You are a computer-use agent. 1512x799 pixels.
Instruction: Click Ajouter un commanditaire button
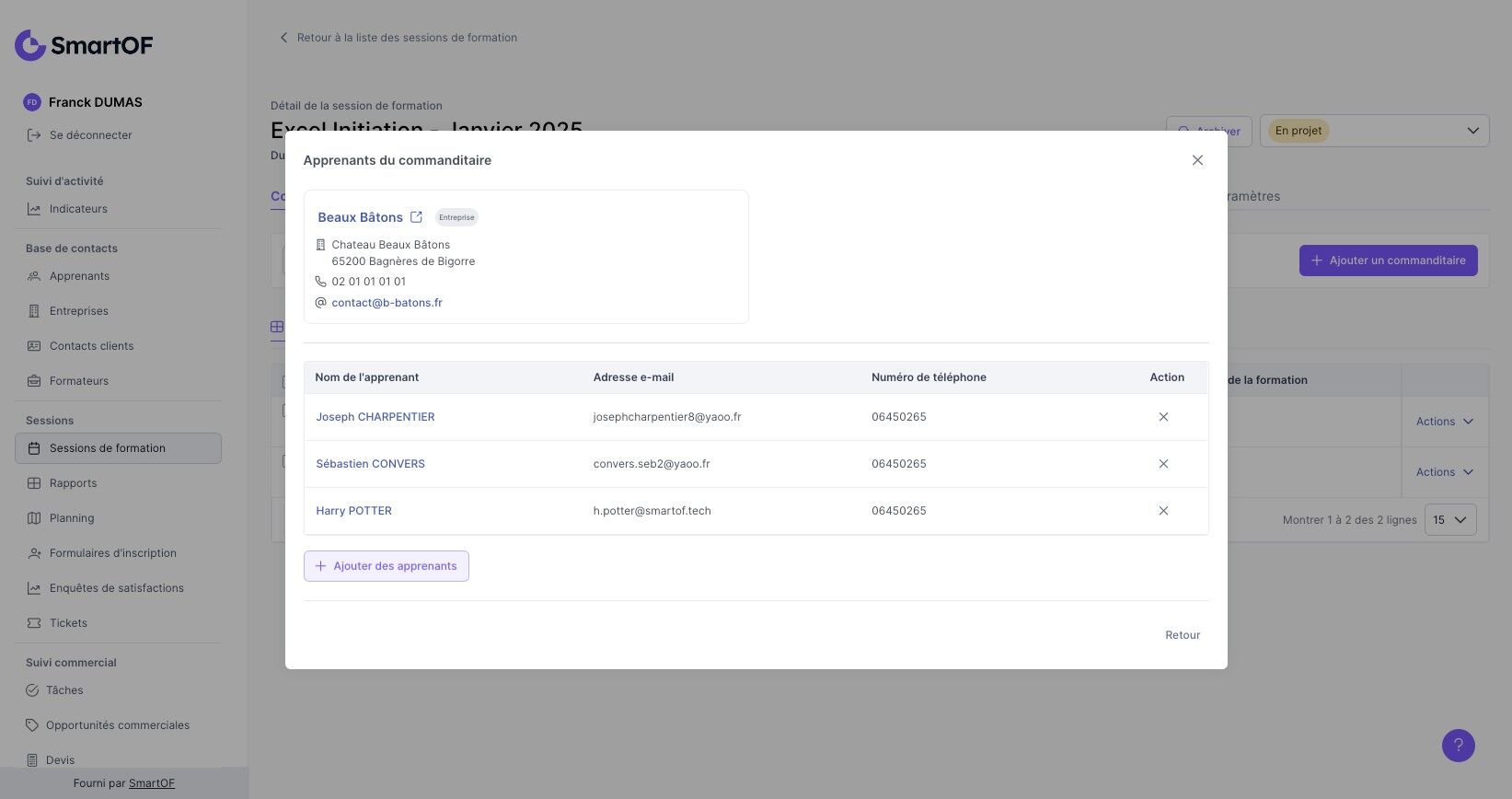1388,261
